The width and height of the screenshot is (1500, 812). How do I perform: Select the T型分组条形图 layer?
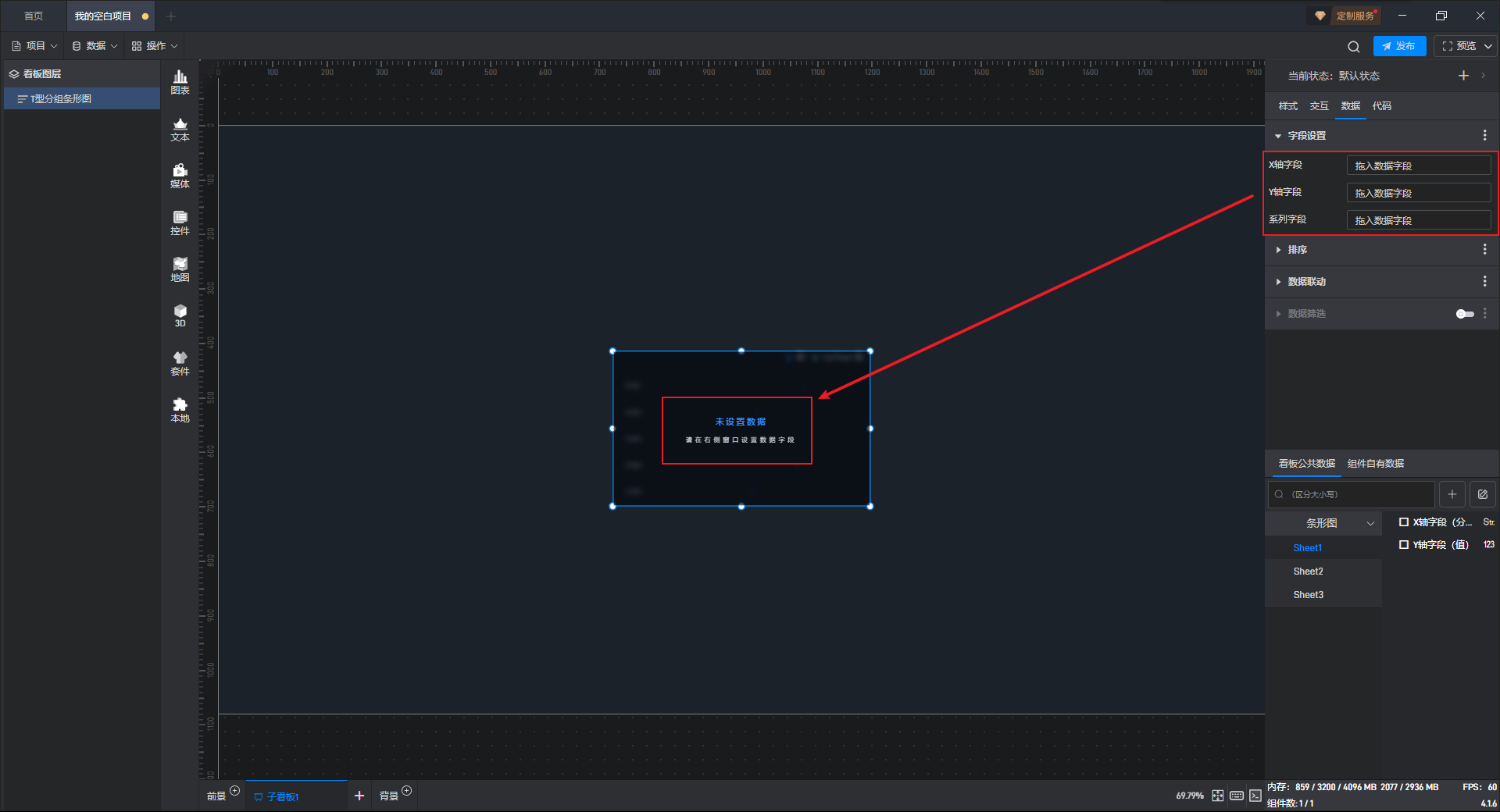[x=82, y=98]
